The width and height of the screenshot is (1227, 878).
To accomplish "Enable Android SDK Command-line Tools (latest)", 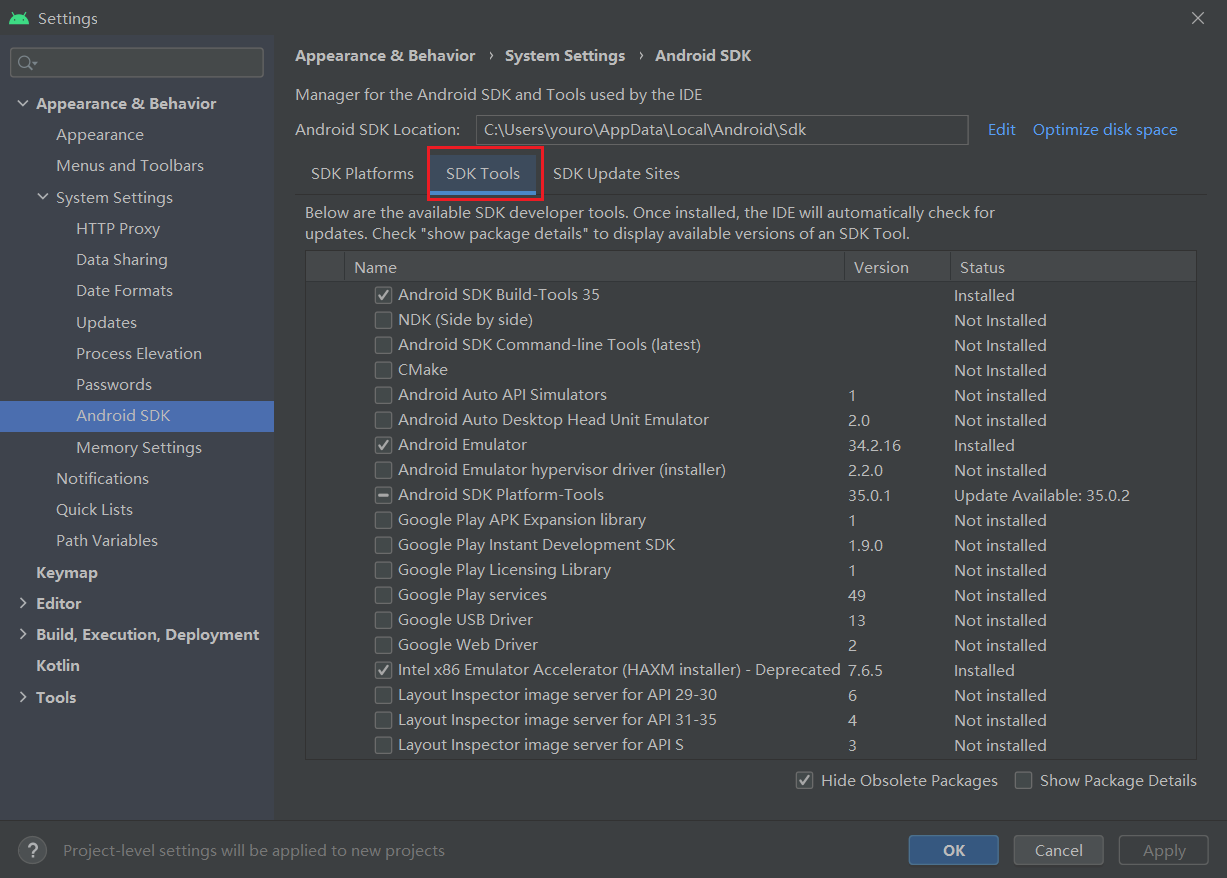I will pyautogui.click(x=383, y=345).
